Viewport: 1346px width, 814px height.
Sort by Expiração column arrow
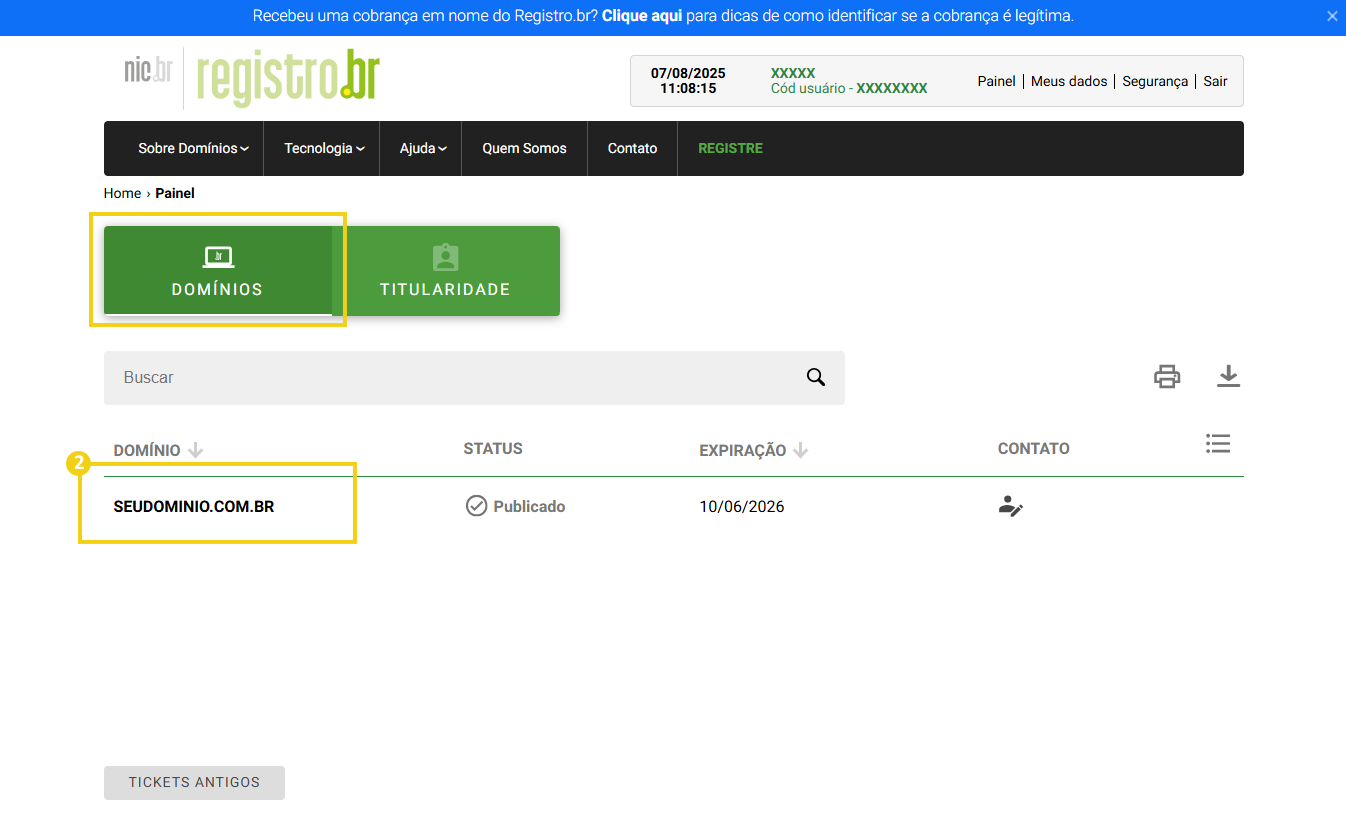point(800,450)
